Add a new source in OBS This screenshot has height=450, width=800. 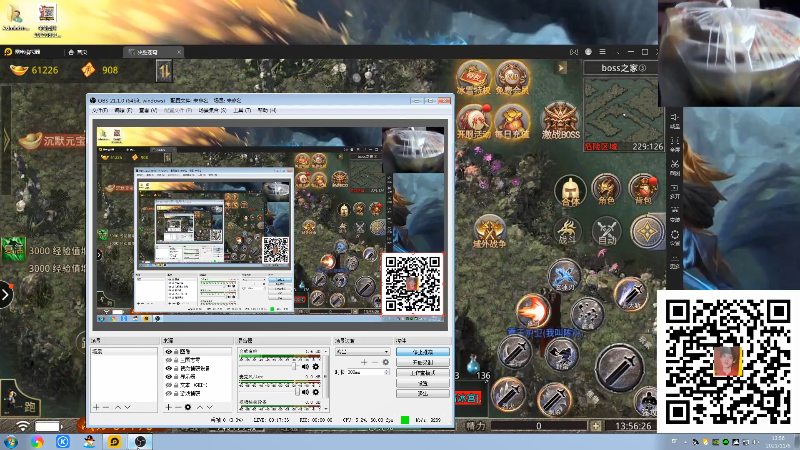tap(168, 407)
